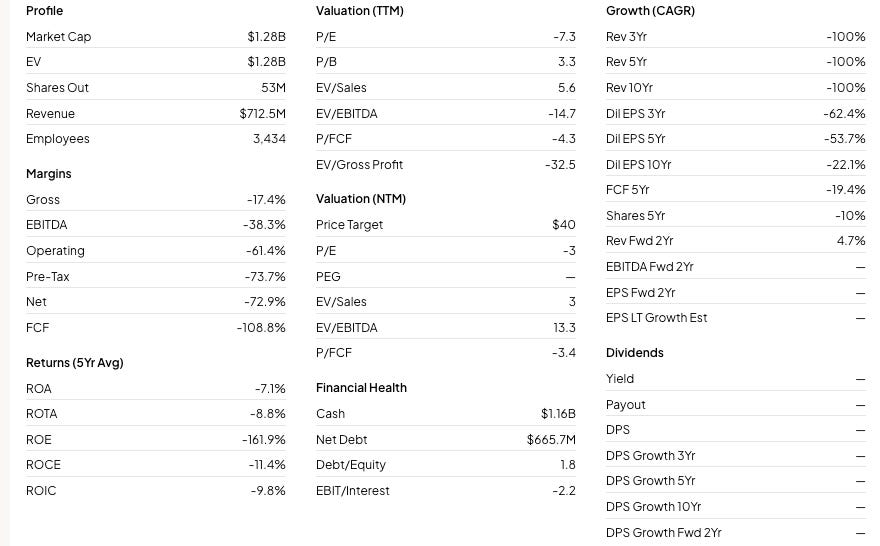Click the FCF margin value -108.8%
This screenshot has width=880, height=546.
click(x=261, y=327)
